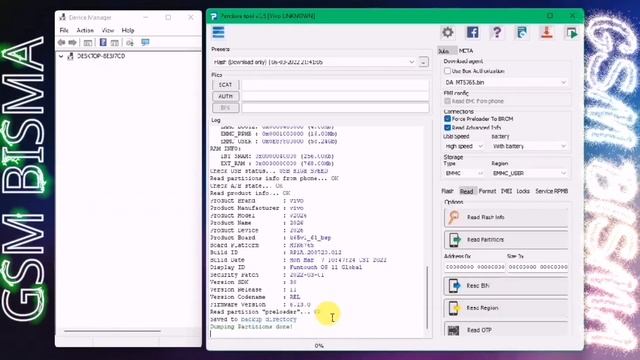640x360 pixels.
Task: Click the phone icon on Read Partitions
Action: pyautogui.click(x=454, y=240)
